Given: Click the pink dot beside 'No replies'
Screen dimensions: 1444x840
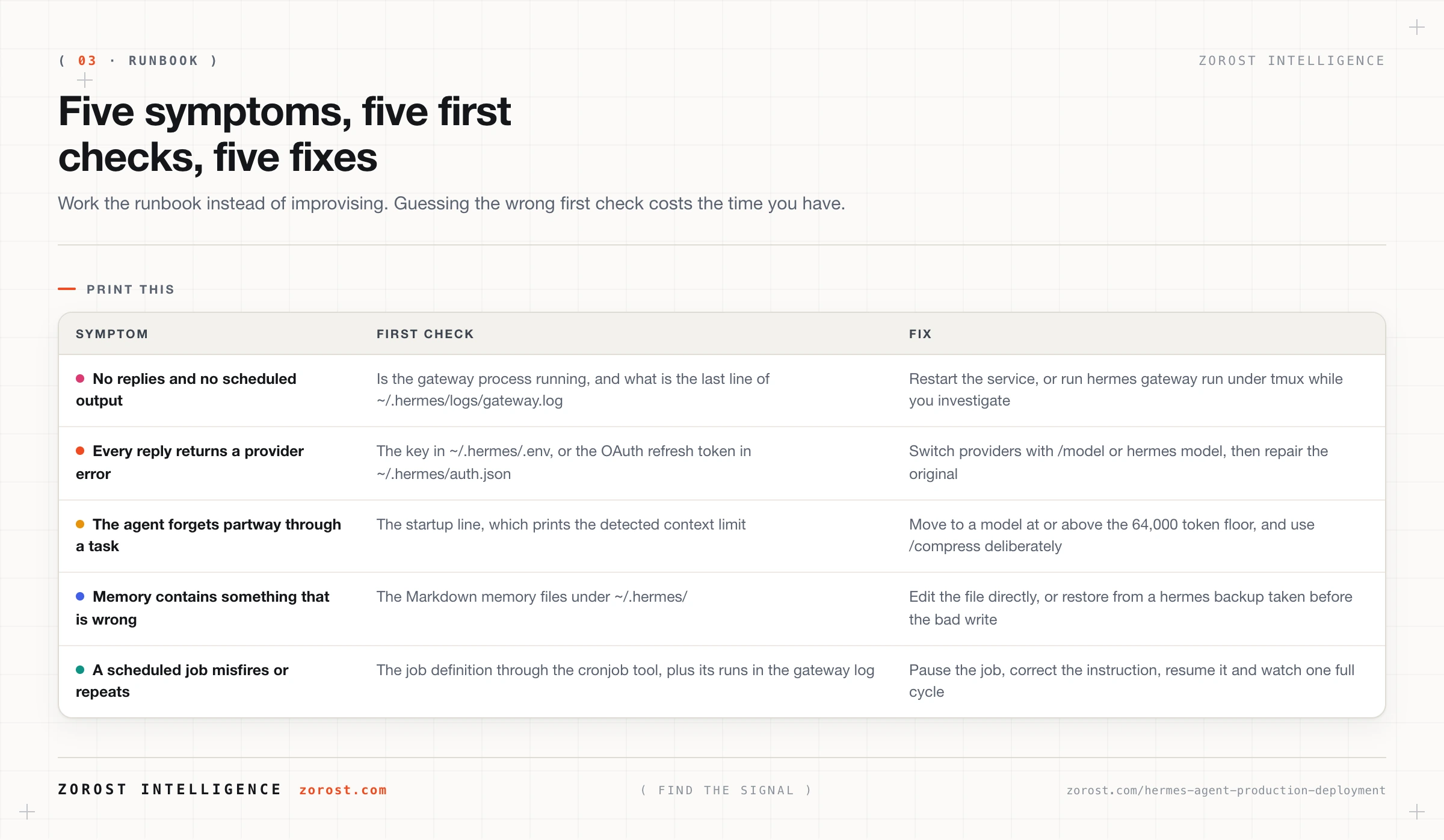Looking at the screenshot, I should pos(80,378).
